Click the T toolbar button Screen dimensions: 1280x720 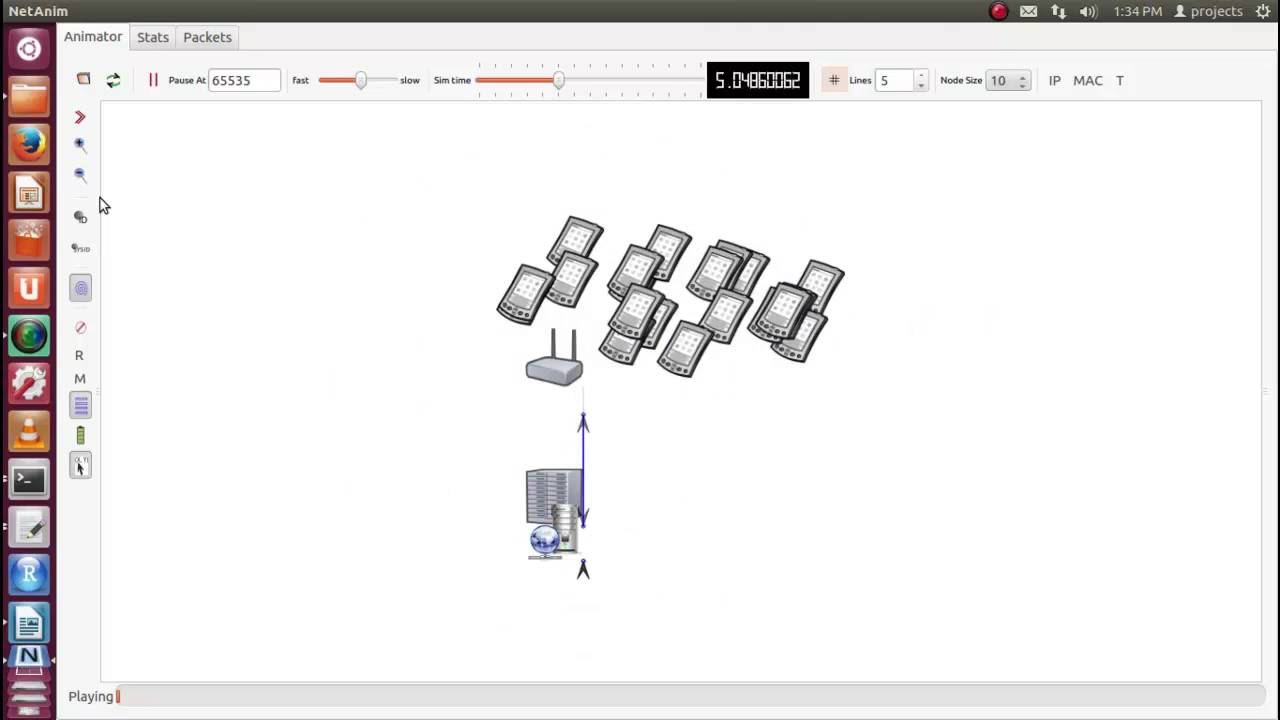[x=1120, y=80]
